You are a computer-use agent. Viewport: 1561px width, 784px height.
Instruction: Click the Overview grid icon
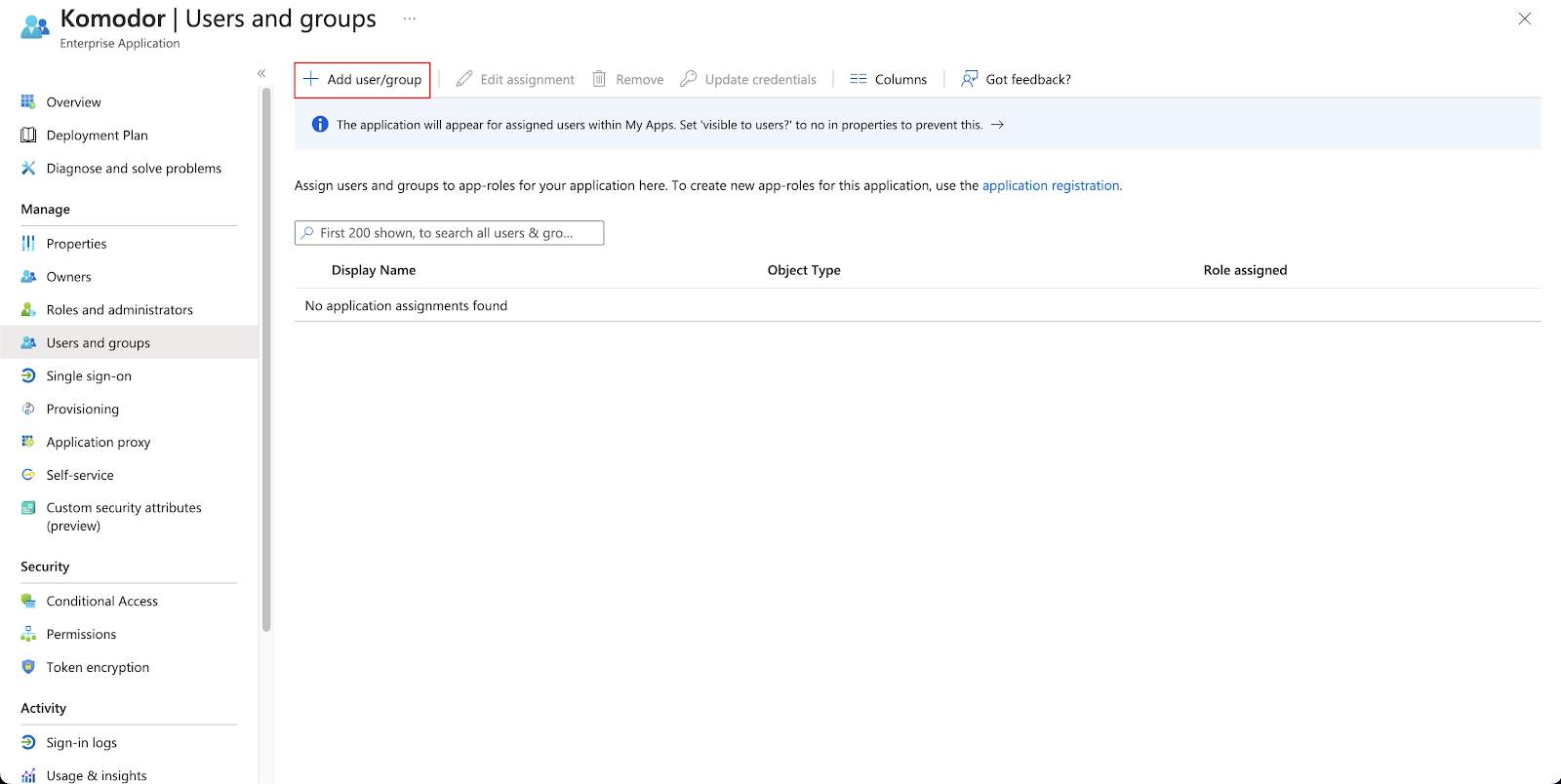point(28,101)
